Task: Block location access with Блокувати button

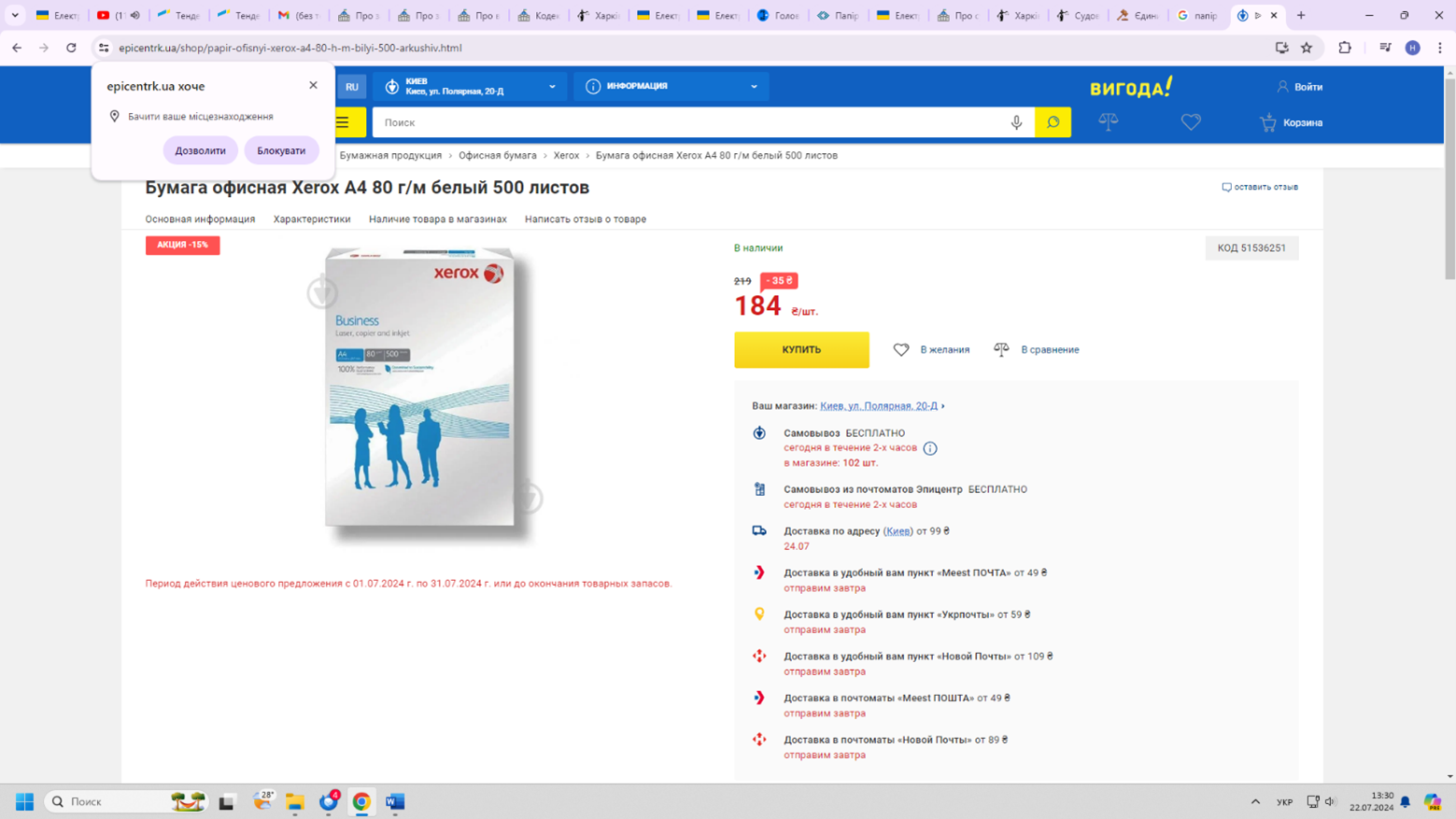Action: (281, 150)
